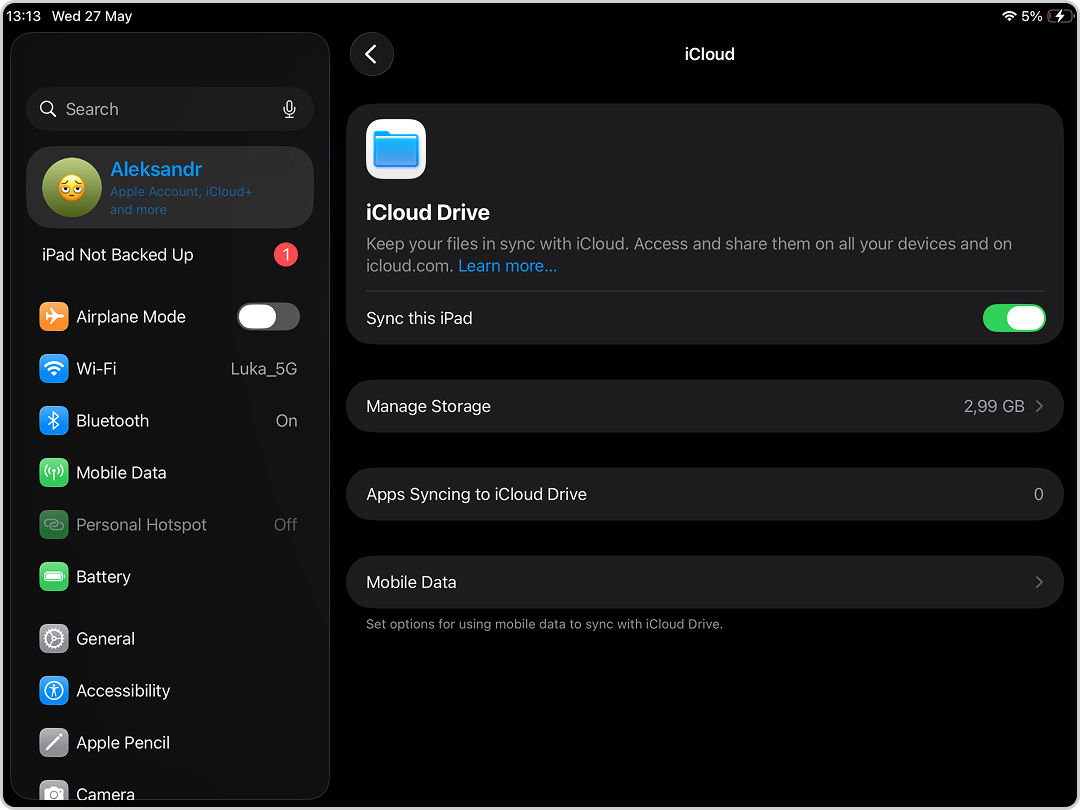Focus the Search field

point(169,109)
